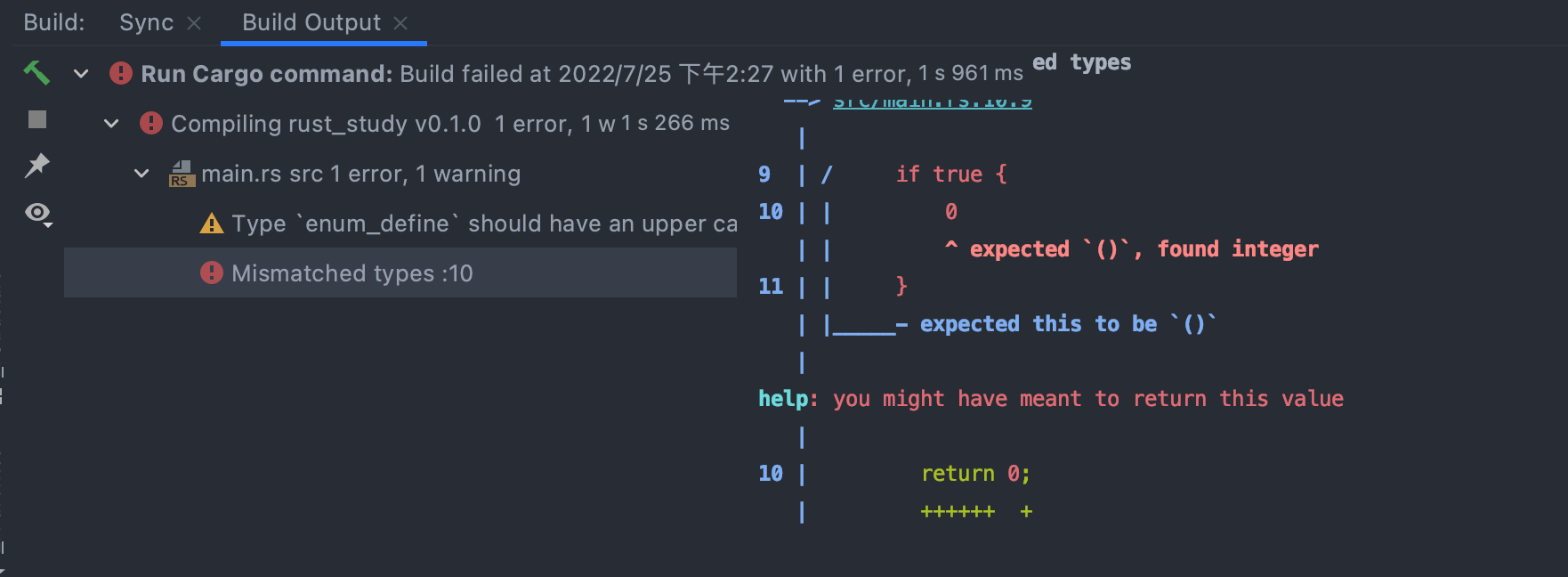Image resolution: width=1568 pixels, height=577 pixels.
Task: Click the 'return 0;' suggestion line
Action: click(x=975, y=474)
